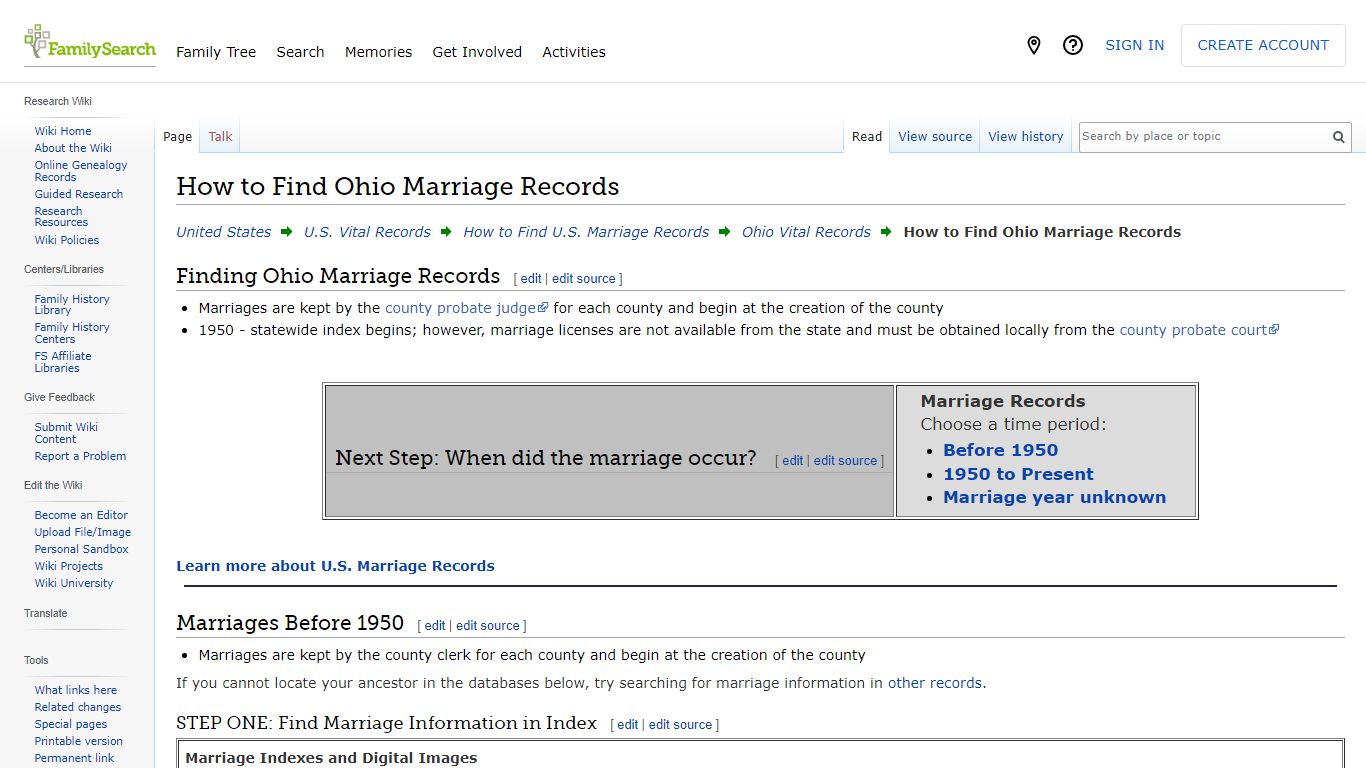The image size is (1366, 768).
Task: Open Family History Centers link
Action: [72, 333]
